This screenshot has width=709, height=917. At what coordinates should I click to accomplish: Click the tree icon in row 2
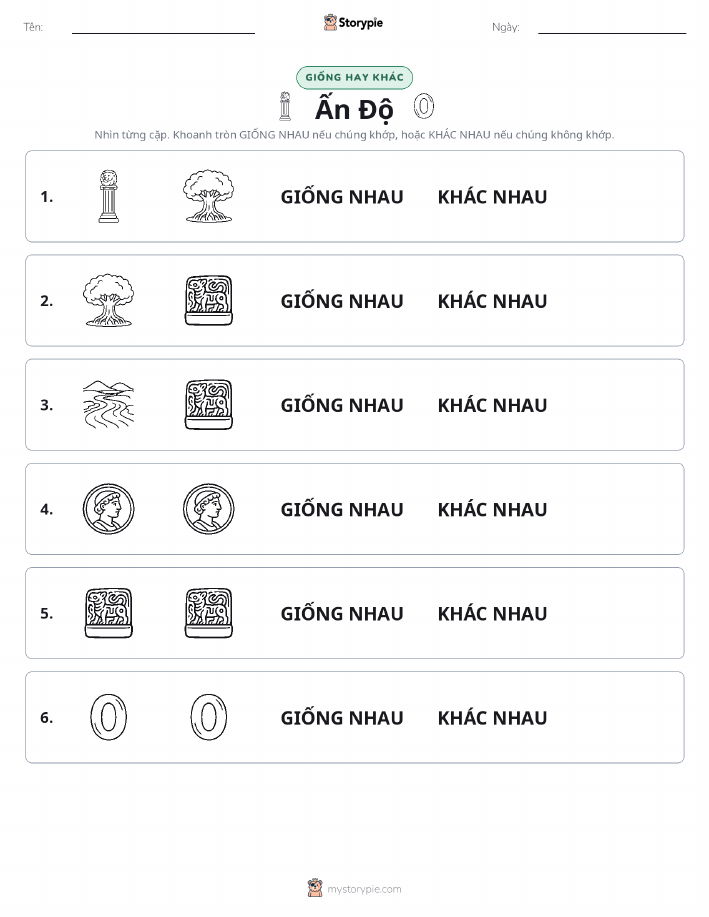[108, 301]
